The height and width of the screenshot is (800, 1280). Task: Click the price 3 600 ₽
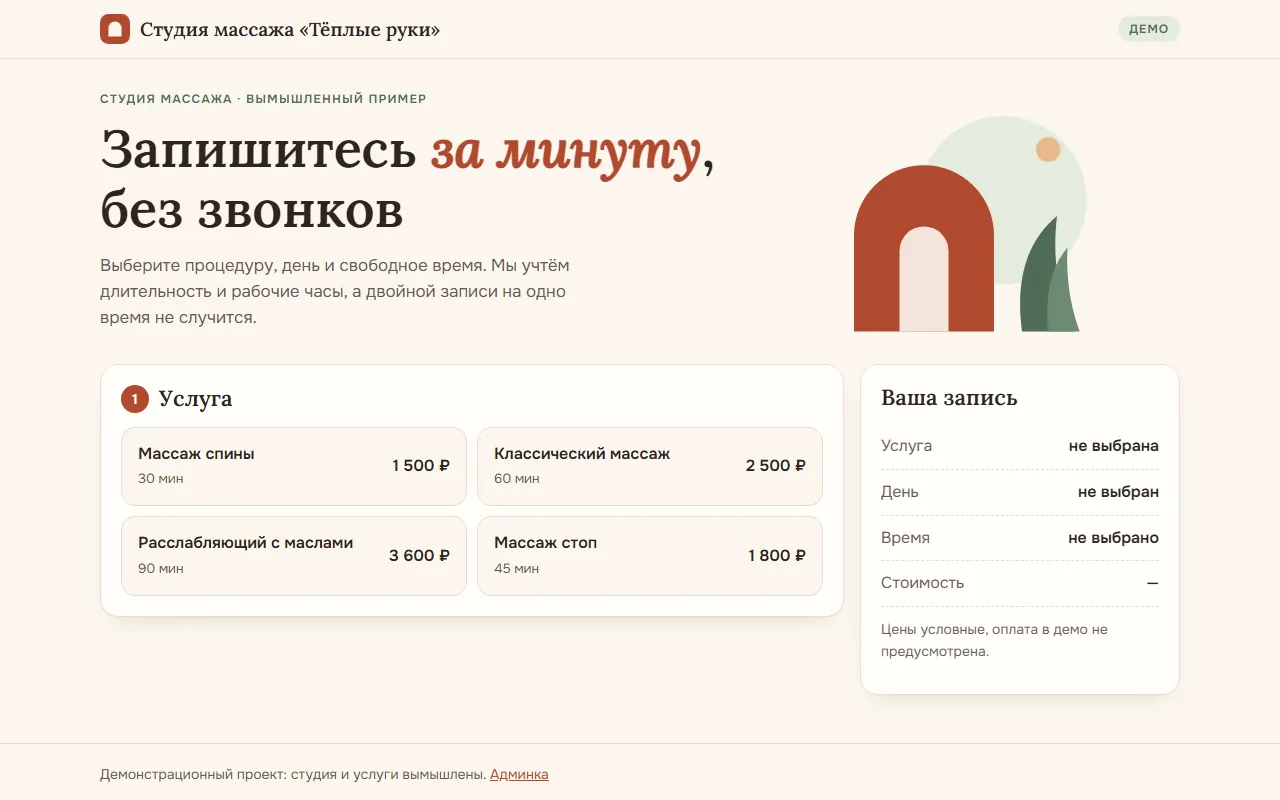[x=420, y=556]
